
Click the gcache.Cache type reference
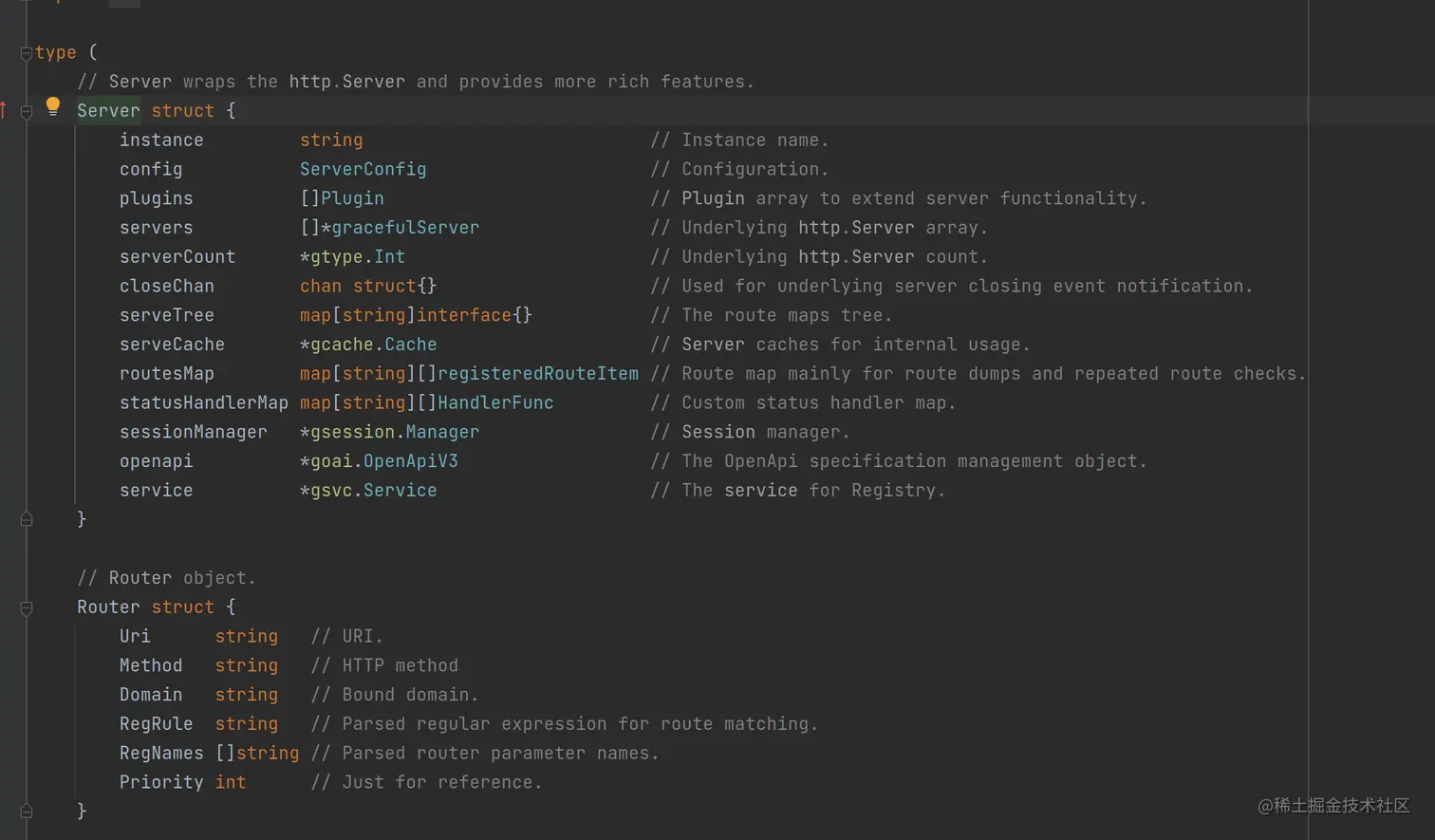[x=374, y=345]
